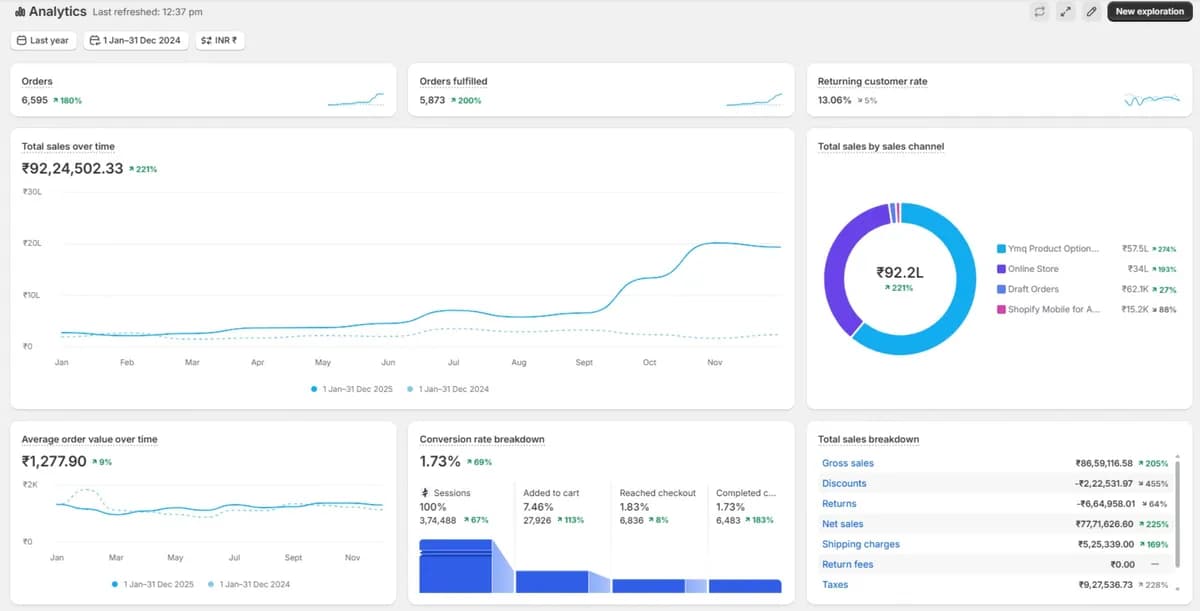The width and height of the screenshot is (1200, 611).
Task: Open Total sales by sales channel report
Action: point(881,146)
